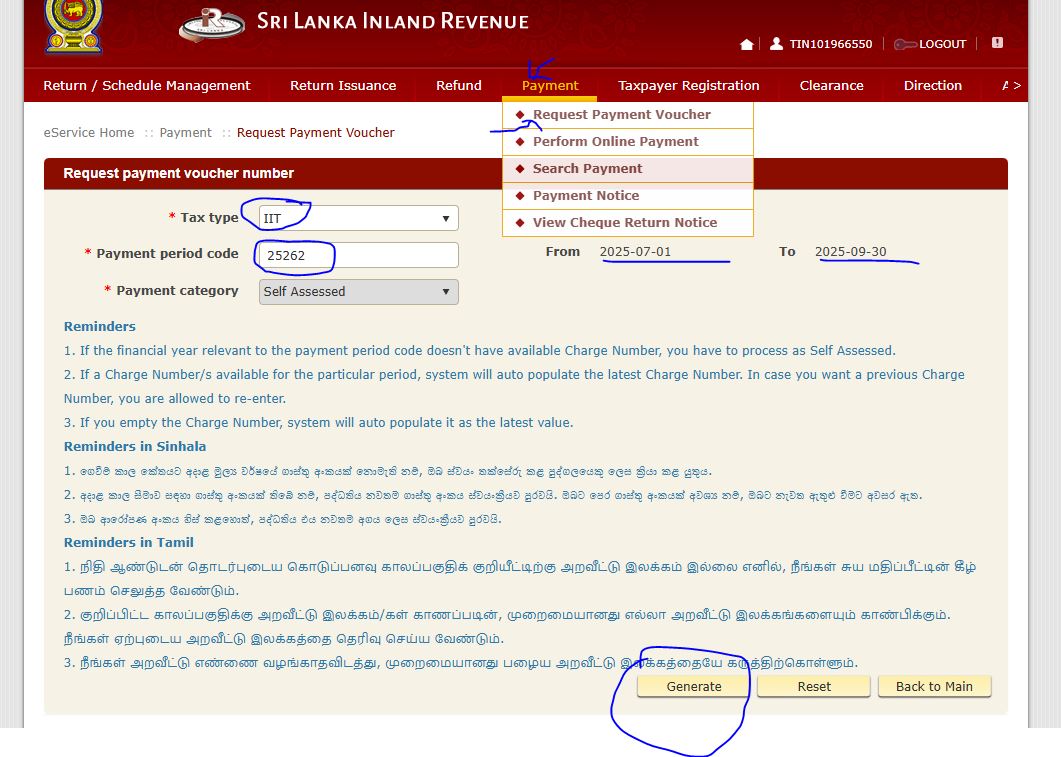
Task: Click Back to Main button
Action: coord(934,686)
